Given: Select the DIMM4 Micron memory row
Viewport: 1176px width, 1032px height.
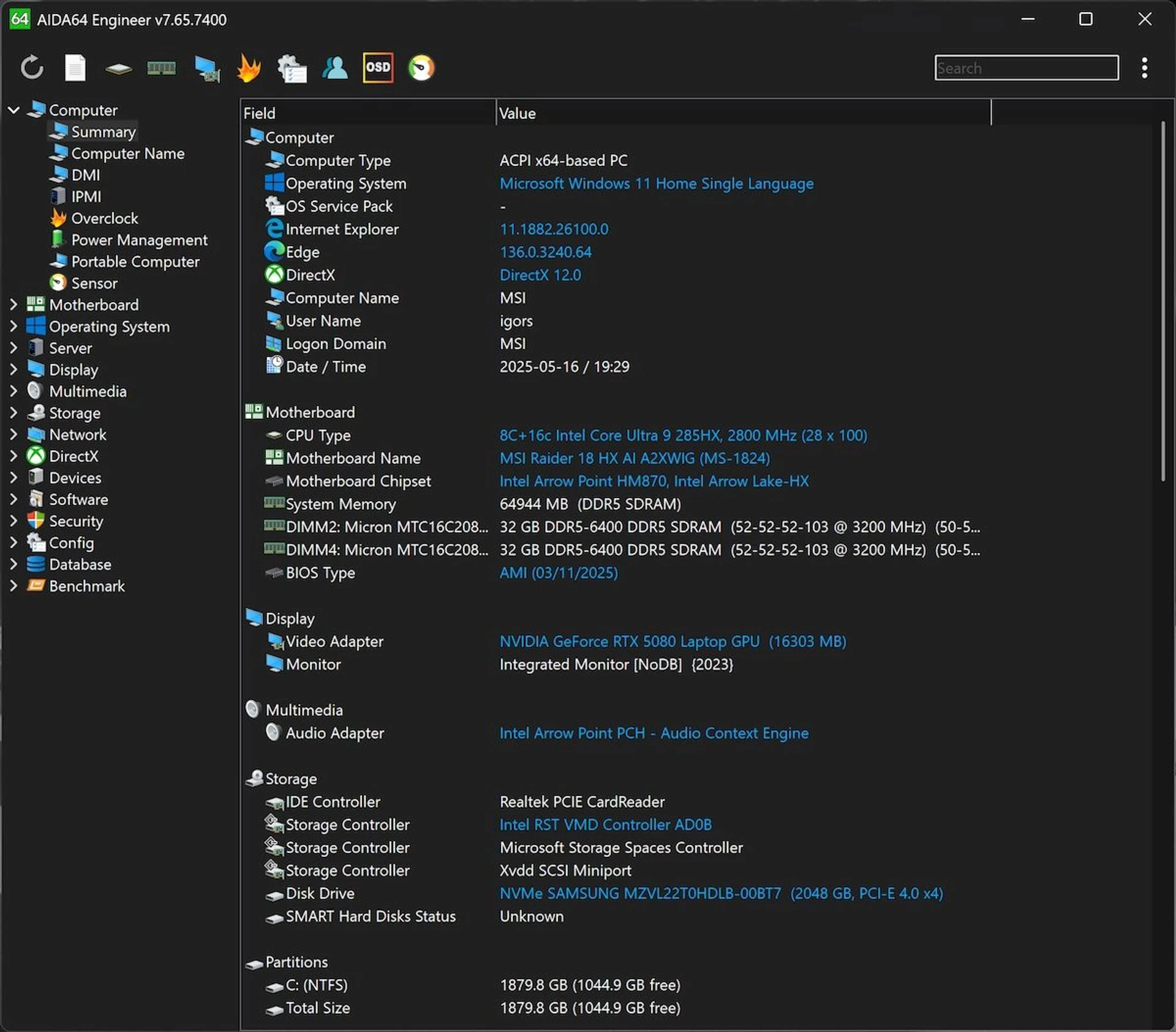Looking at the screenshot, I should tap(616, 549).
